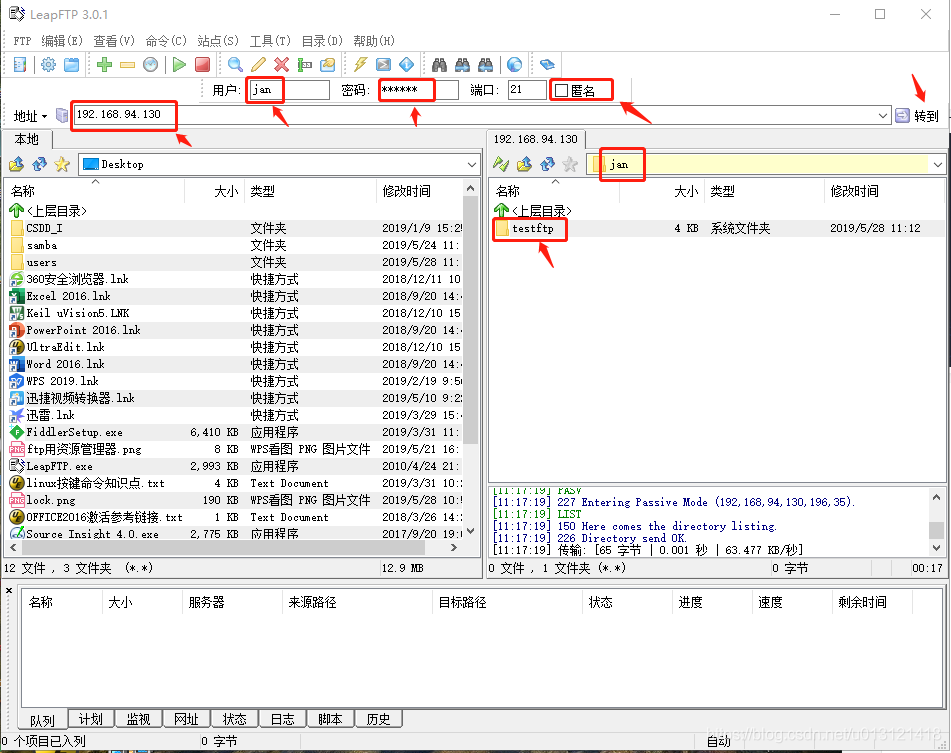This screenshot has width=951, height=753.
Task: Sort local files by 类型 column
Action: [311, 191]
